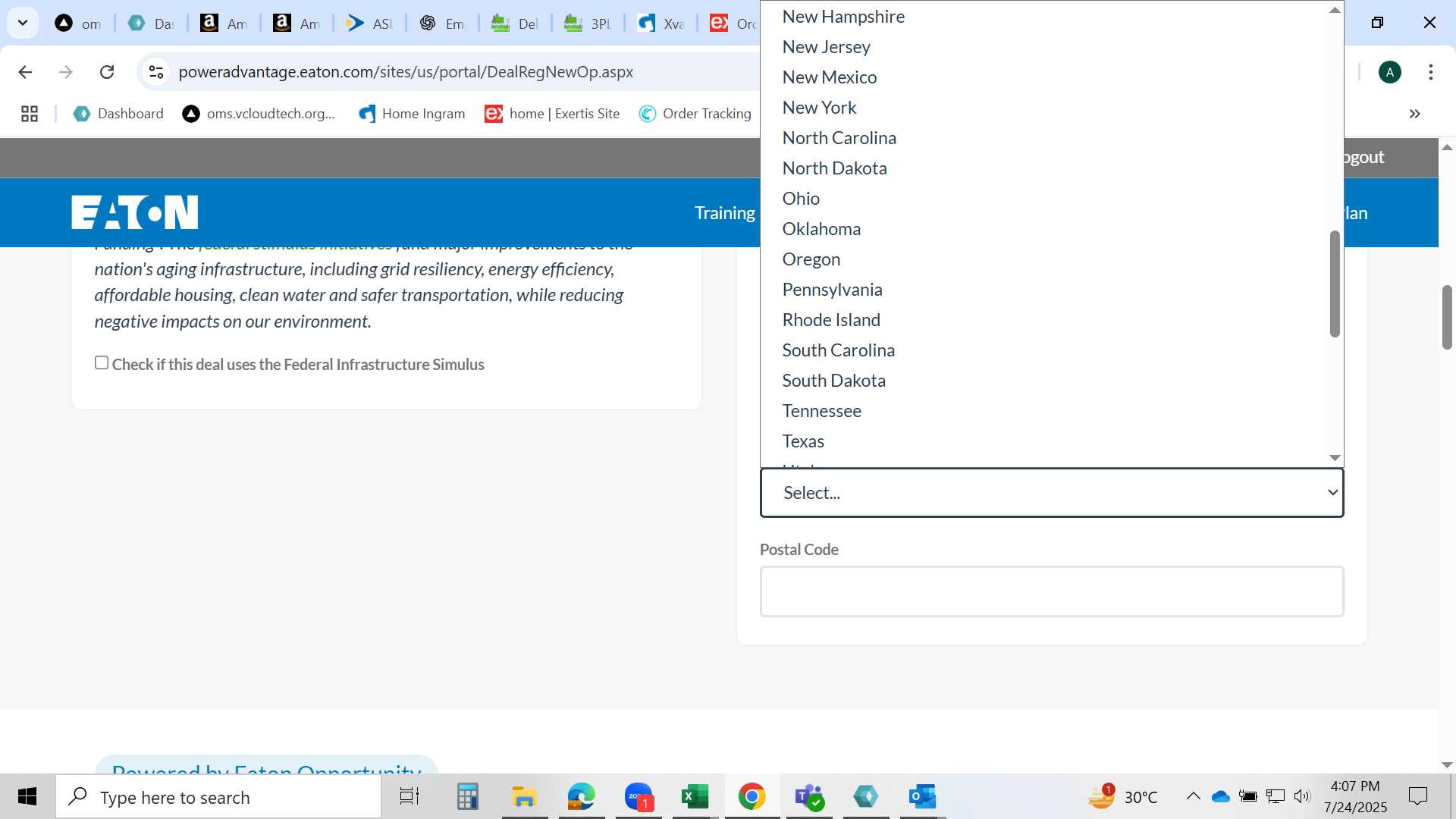
Task: Click the page vertical scrollbar thumb
Action: click(x=1447, y=317)
